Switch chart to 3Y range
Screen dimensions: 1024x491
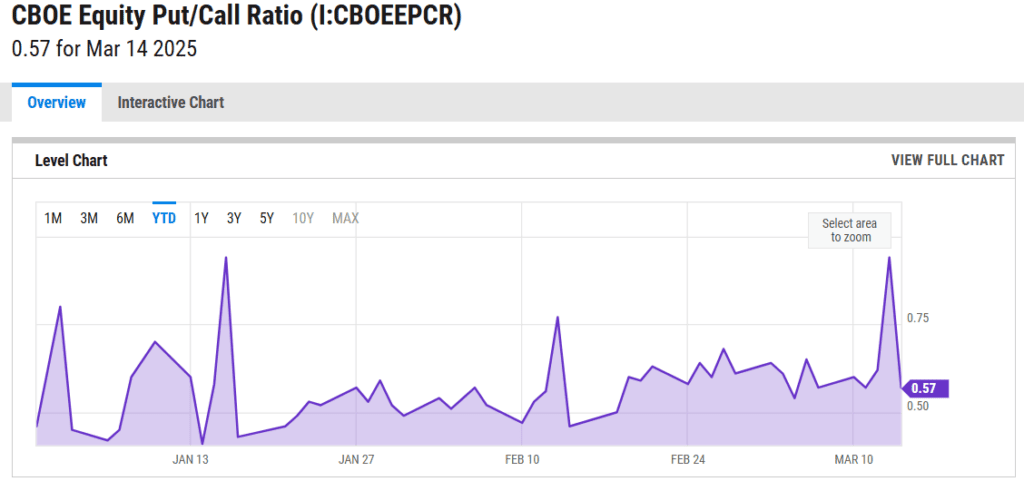pyautogui.click(x=234, y=218)
